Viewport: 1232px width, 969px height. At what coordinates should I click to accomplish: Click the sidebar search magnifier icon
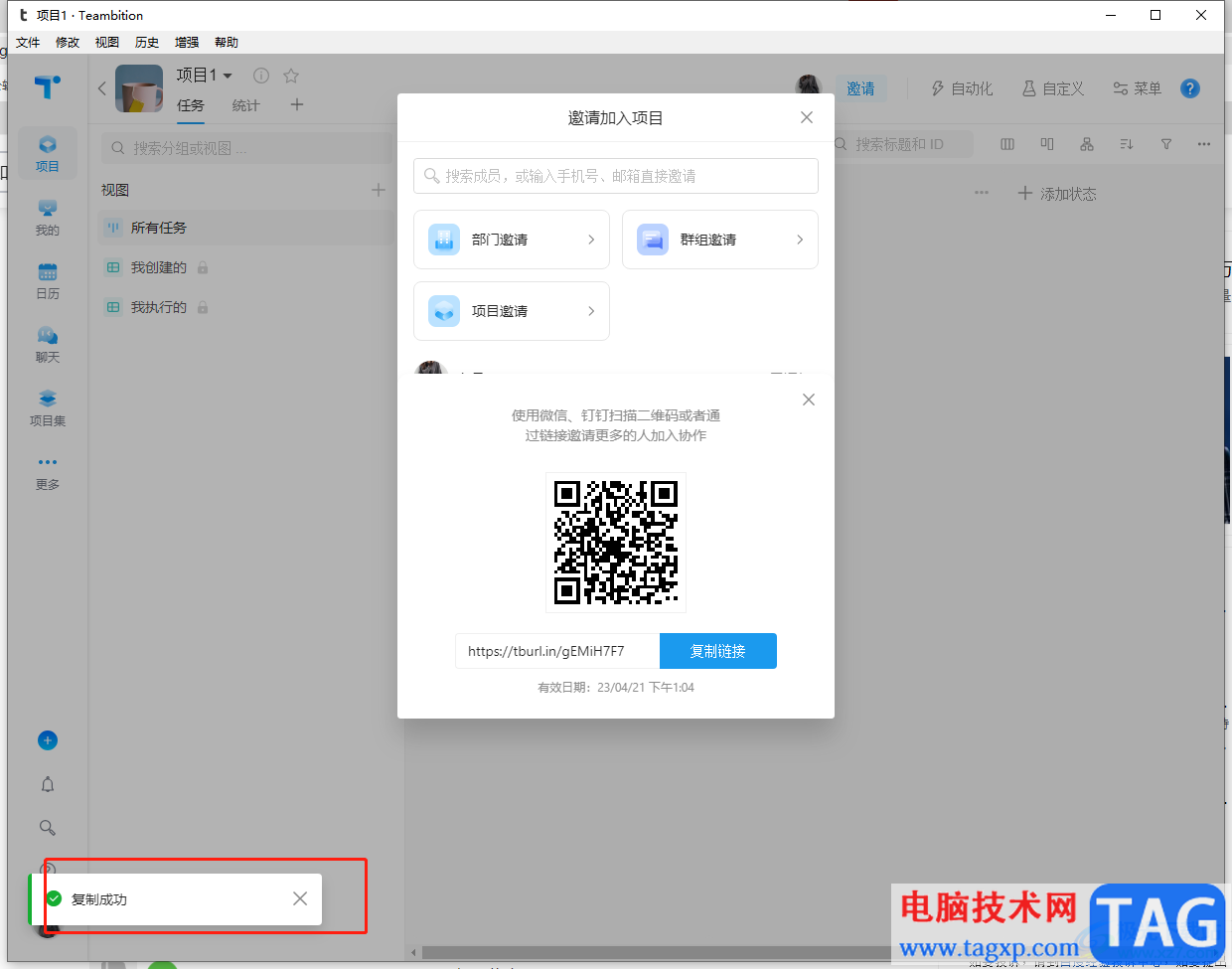48,828
